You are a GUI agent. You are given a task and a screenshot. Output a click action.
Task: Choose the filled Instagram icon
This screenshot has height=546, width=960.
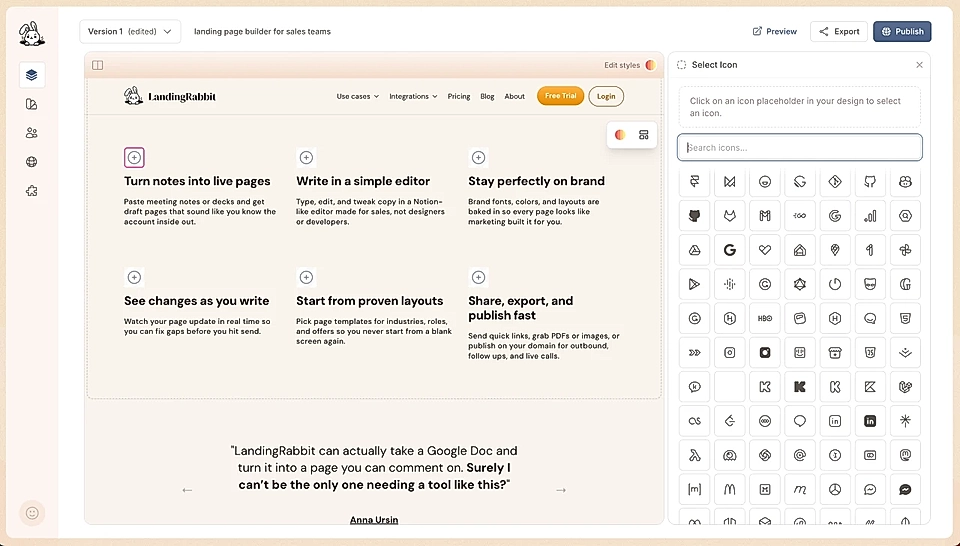click(x=765, y=353)
